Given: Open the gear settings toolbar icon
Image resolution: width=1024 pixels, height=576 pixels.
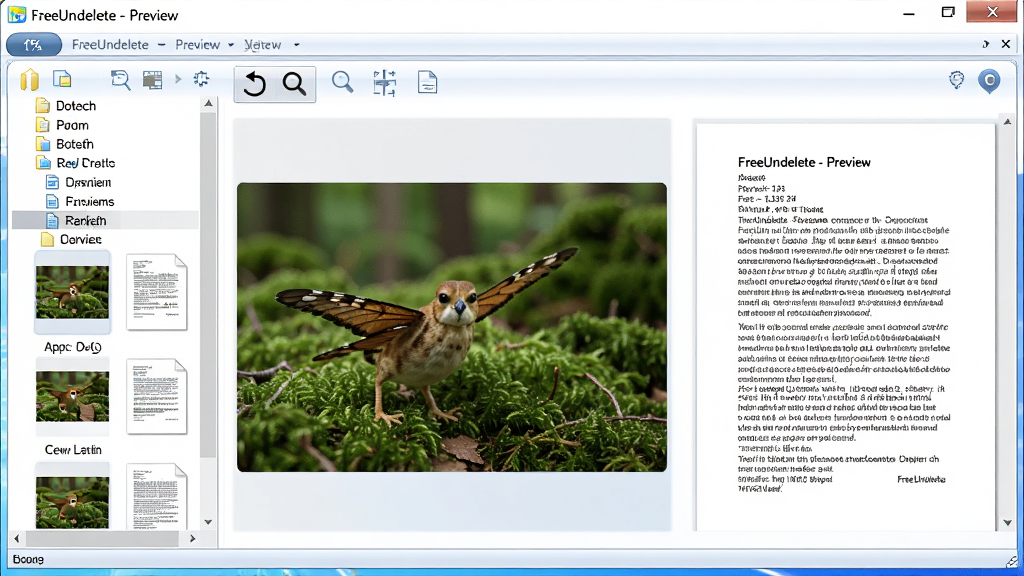Looking at the screenshot, I should coord(201,79).
